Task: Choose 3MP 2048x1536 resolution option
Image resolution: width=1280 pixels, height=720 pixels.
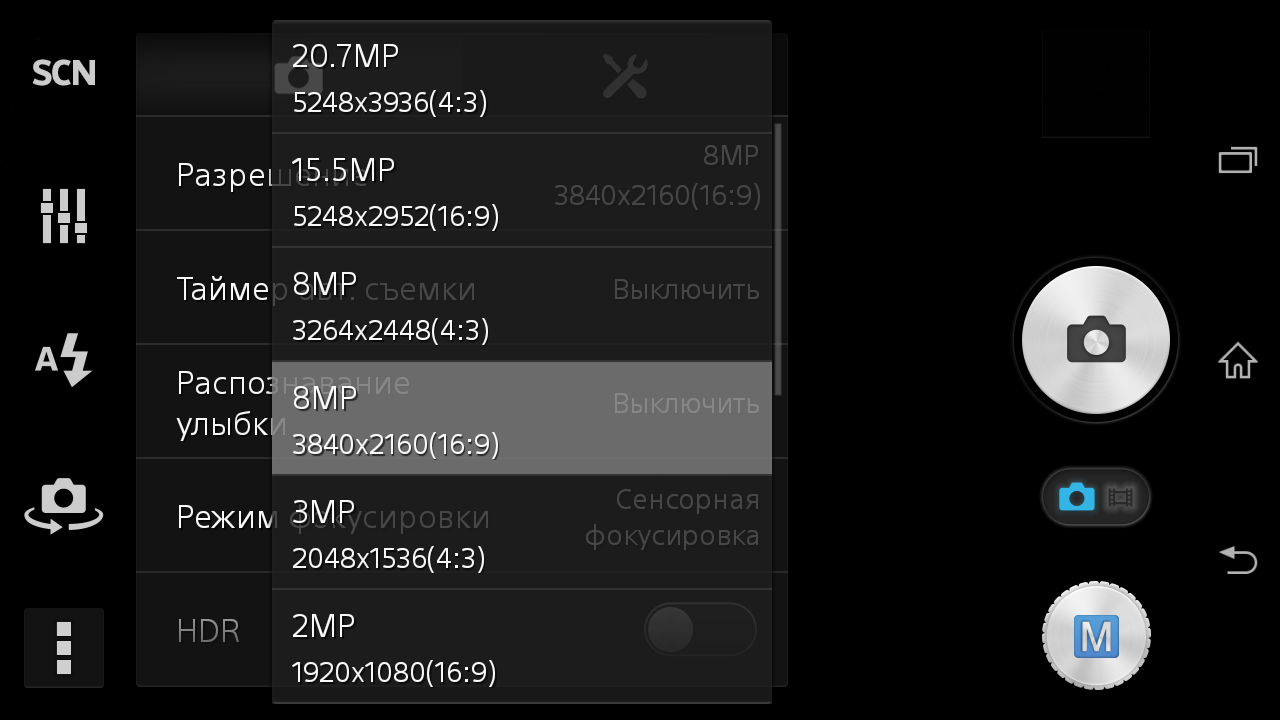Action: click(522, 532)
